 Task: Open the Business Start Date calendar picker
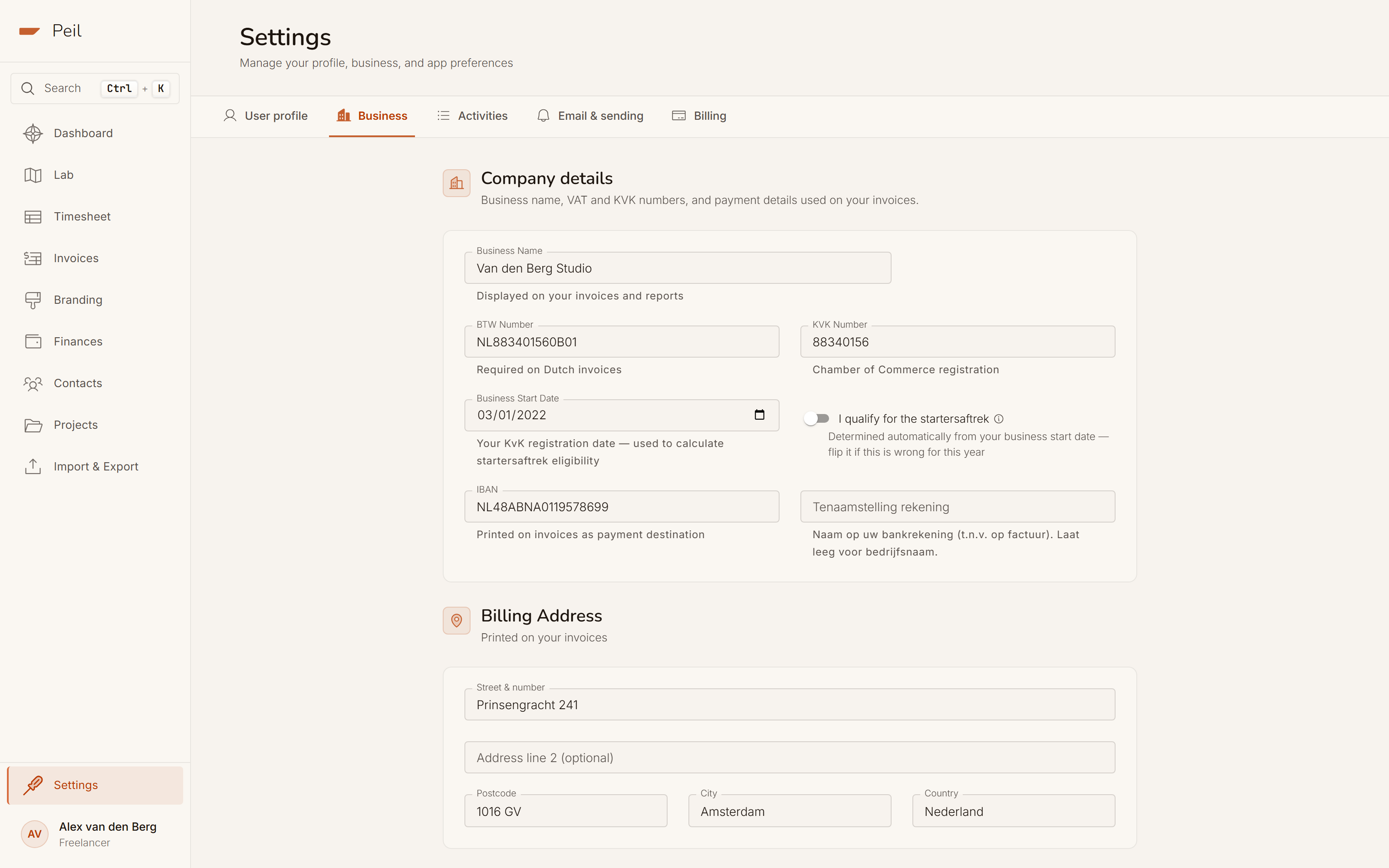(x=759, y=414)
